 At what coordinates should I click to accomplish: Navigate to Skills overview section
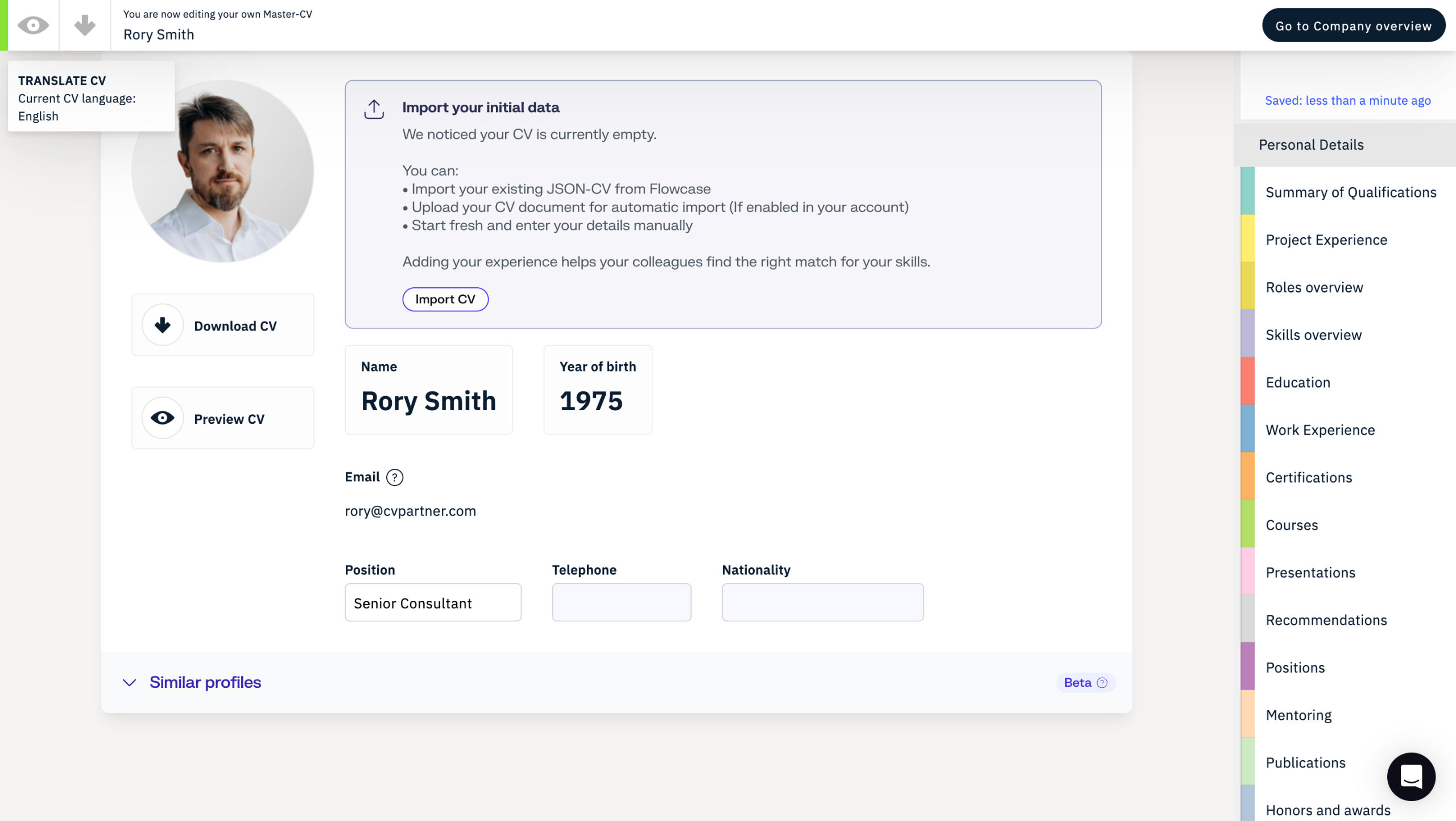1313,335
